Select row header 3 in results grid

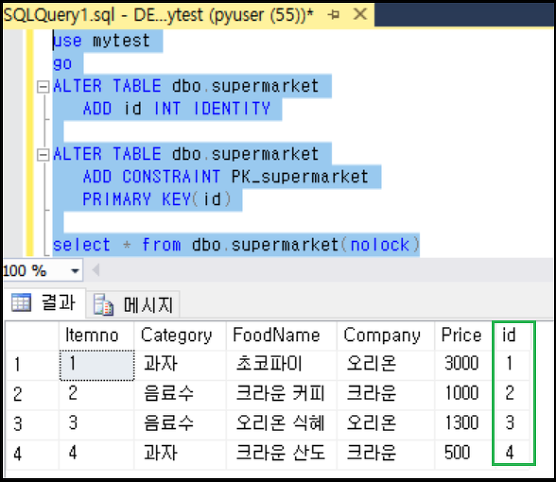click(x=32, y=425)
